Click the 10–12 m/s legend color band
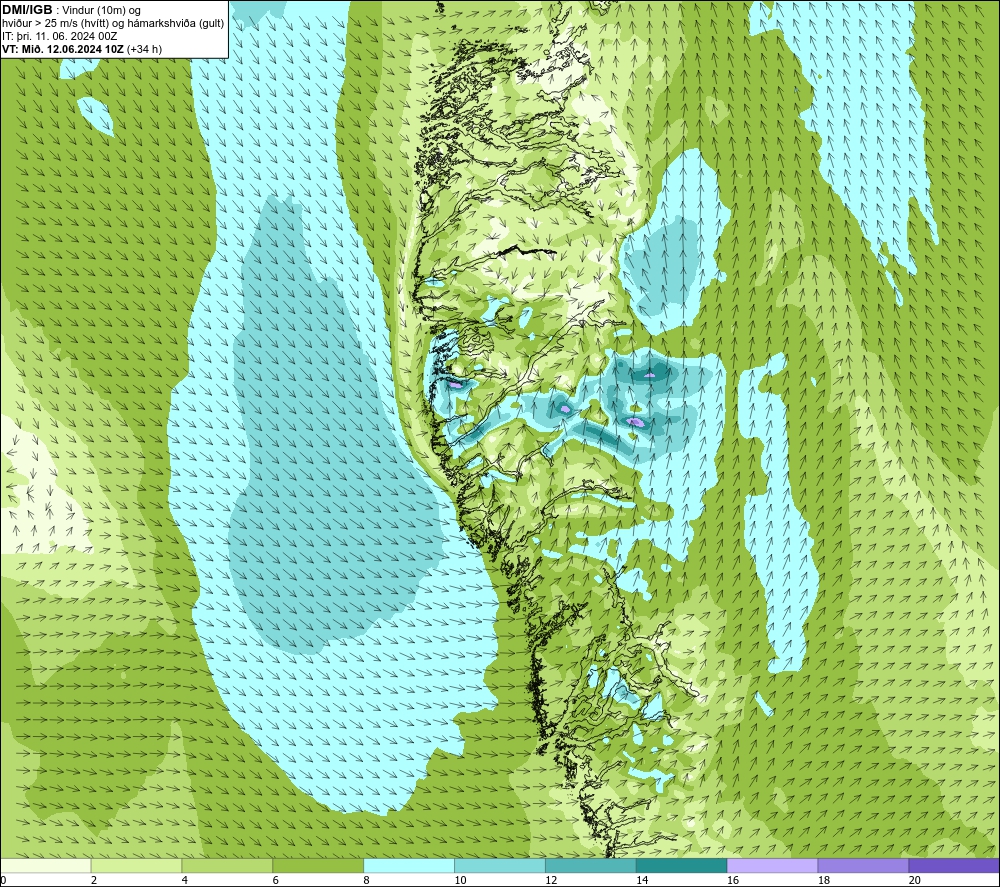Image resolution: width=1000 pixels, height=887 pixels. coord(500,865)
